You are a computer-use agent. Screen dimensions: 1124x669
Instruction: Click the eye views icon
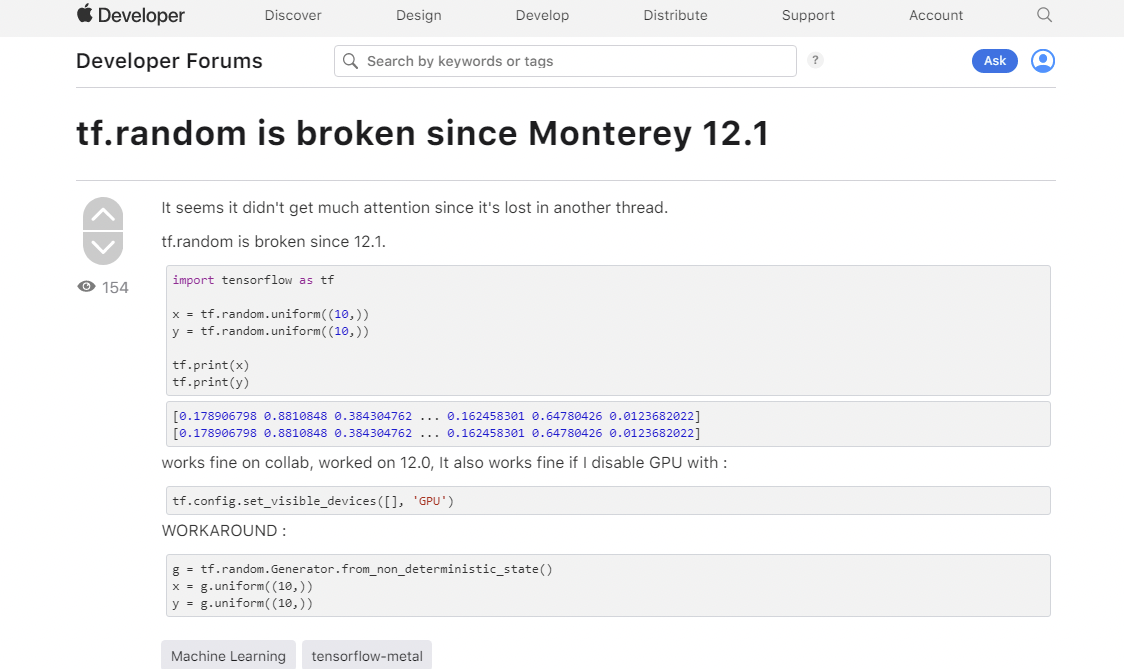(x=87, y=287)
